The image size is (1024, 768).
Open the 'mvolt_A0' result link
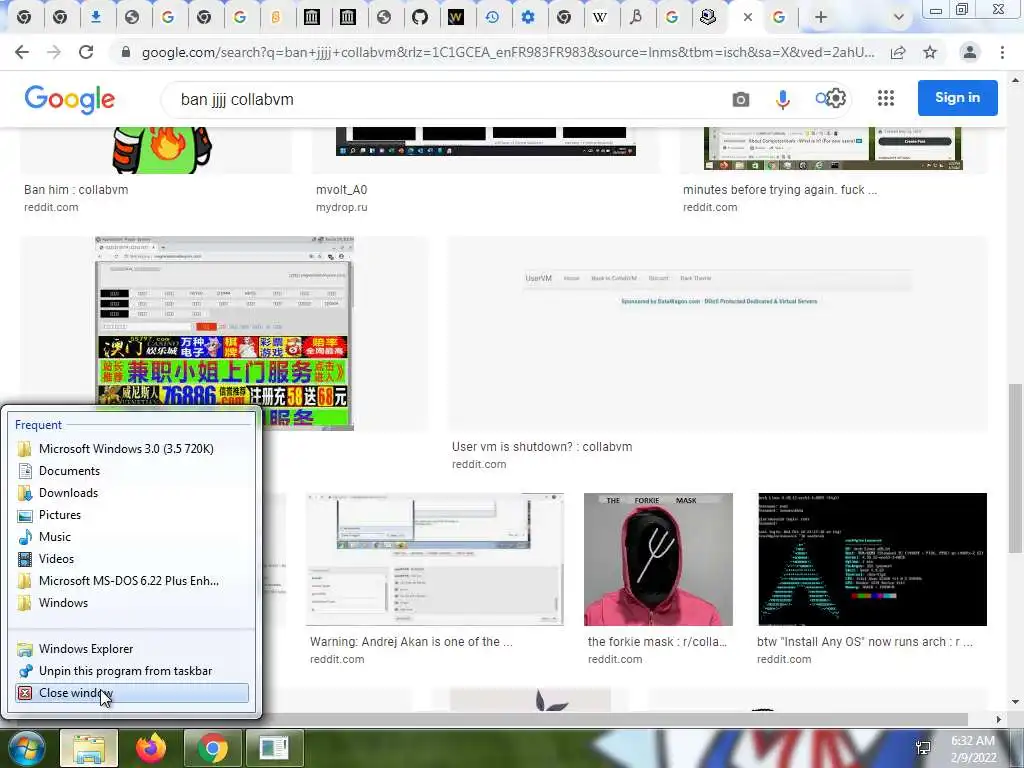tap(342, 189)
